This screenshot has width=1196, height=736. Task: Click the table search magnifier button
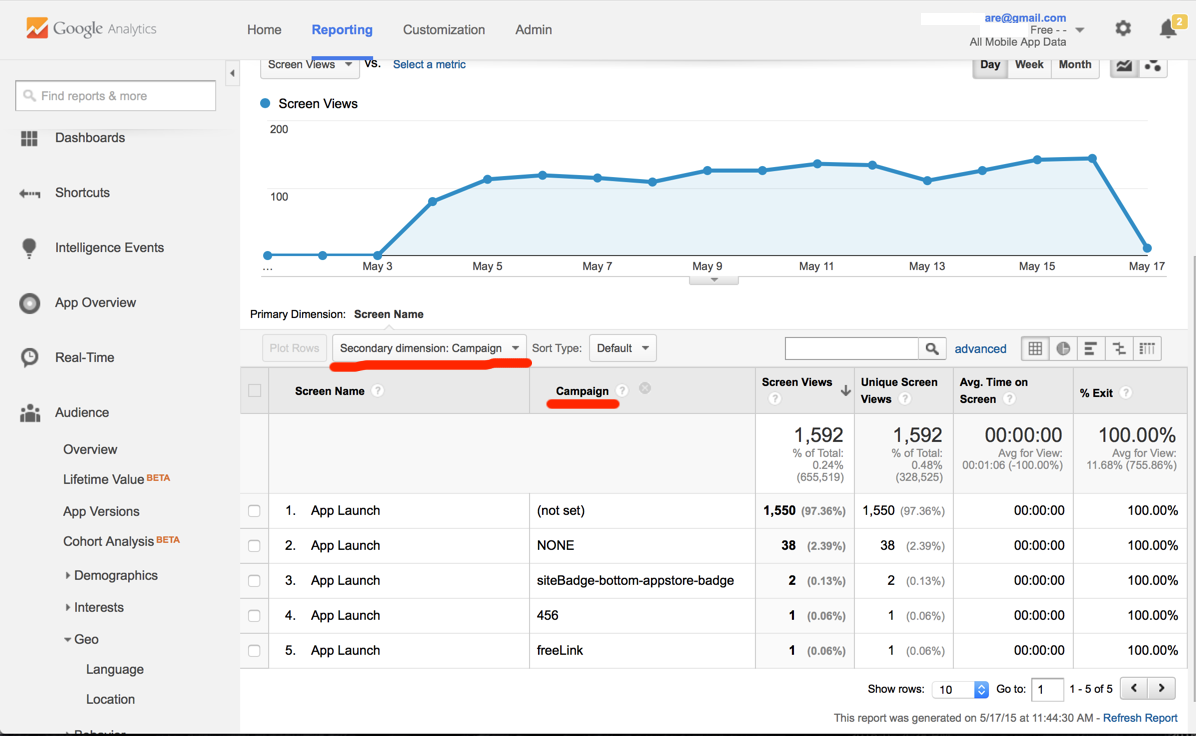click(x=932, y=348)
